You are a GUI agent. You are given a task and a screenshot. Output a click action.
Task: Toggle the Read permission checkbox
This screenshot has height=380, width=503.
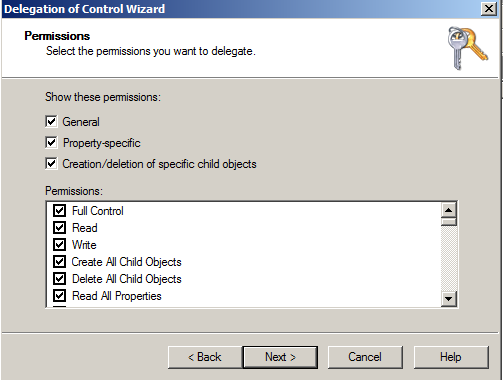tap(59, 228)
